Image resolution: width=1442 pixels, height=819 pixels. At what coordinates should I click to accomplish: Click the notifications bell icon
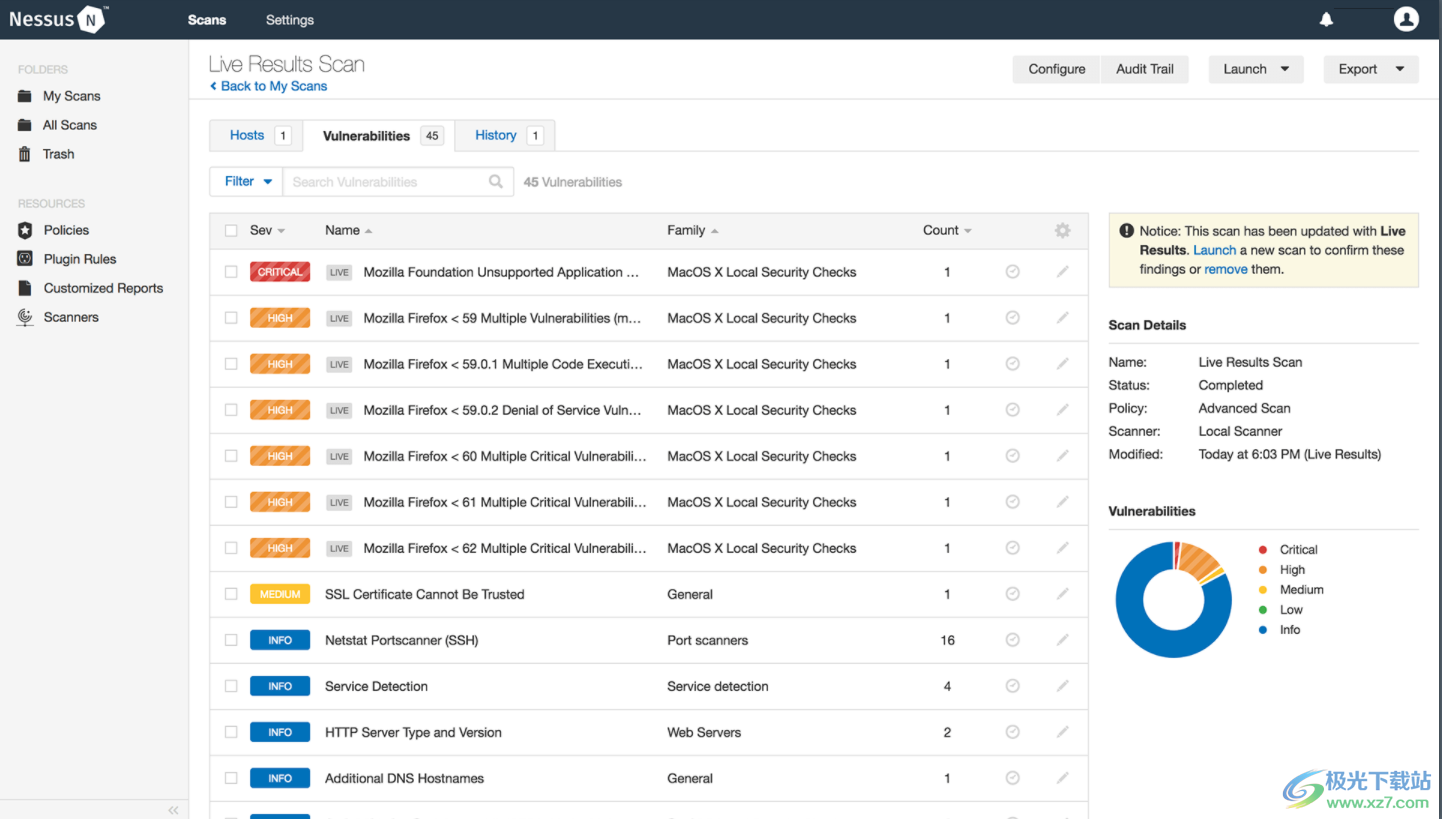click(x=1326, y=20)
